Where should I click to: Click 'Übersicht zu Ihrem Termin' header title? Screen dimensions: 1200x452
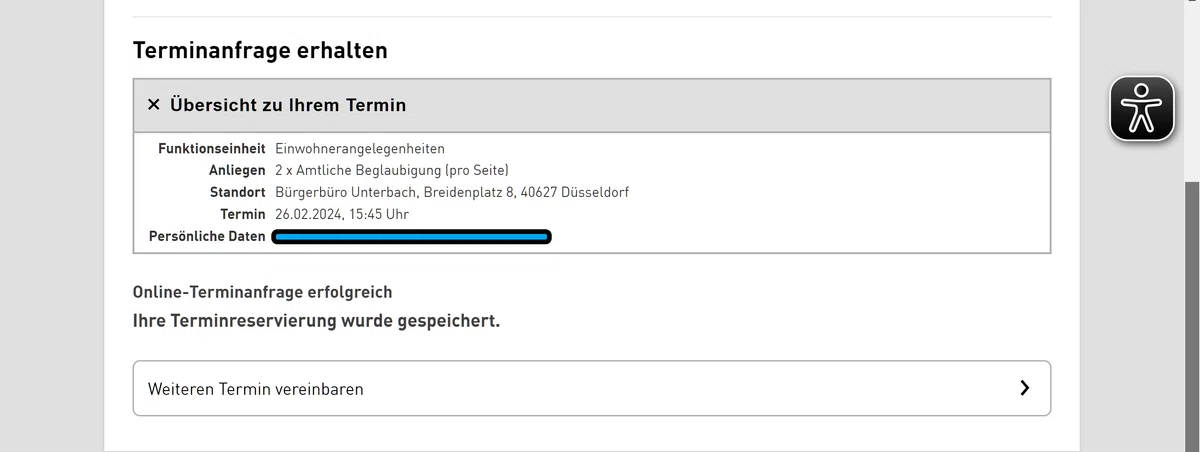tap(288, 104)
